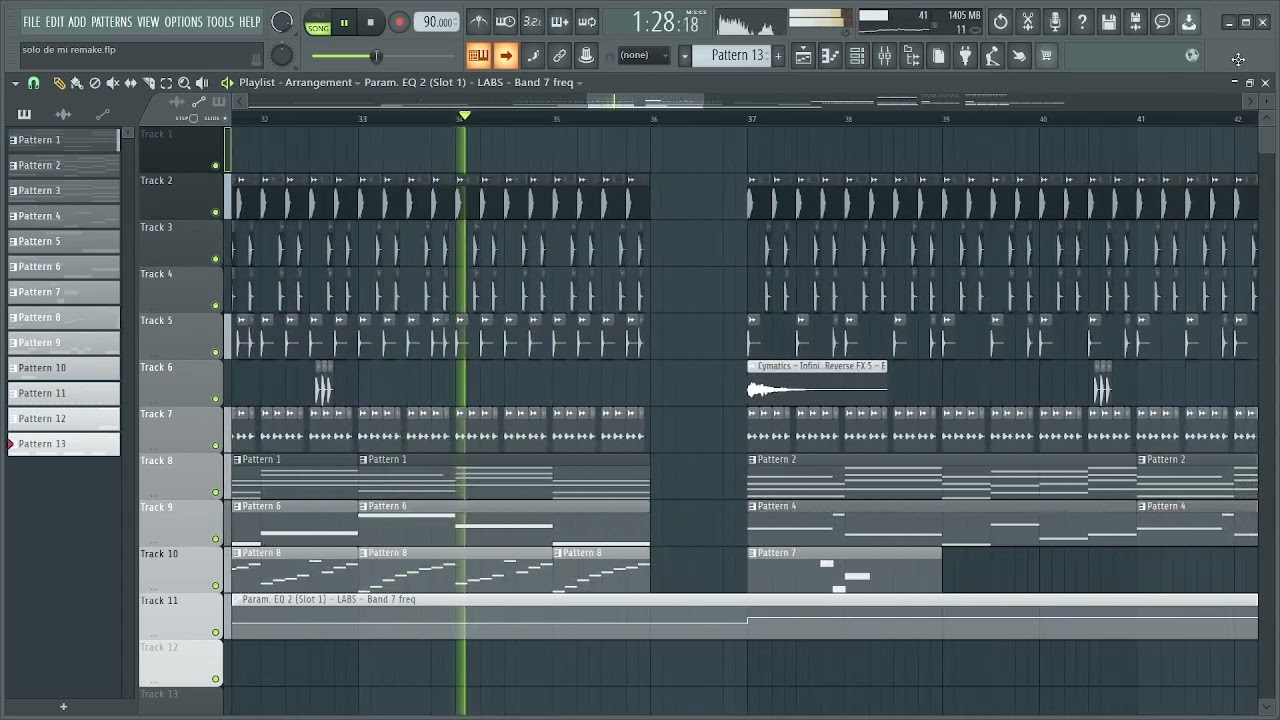Select the playlist Paint brush tool
Image resolution: width=1280 pixels, height=720 pixels.
77,83
